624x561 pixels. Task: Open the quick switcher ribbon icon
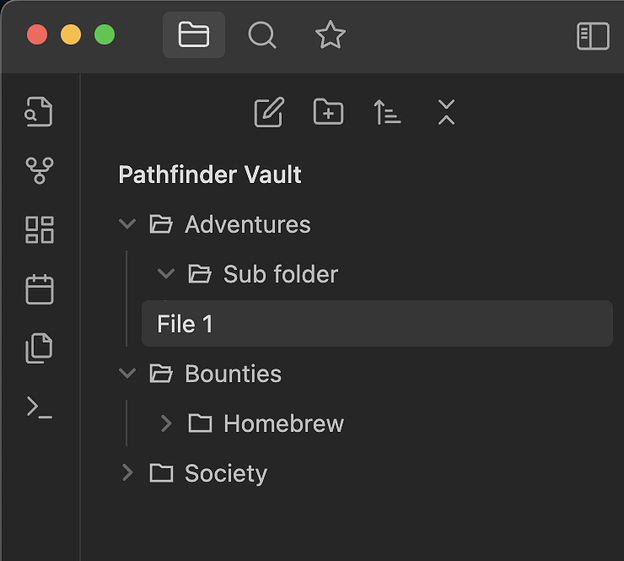click(x=39, y=112)
